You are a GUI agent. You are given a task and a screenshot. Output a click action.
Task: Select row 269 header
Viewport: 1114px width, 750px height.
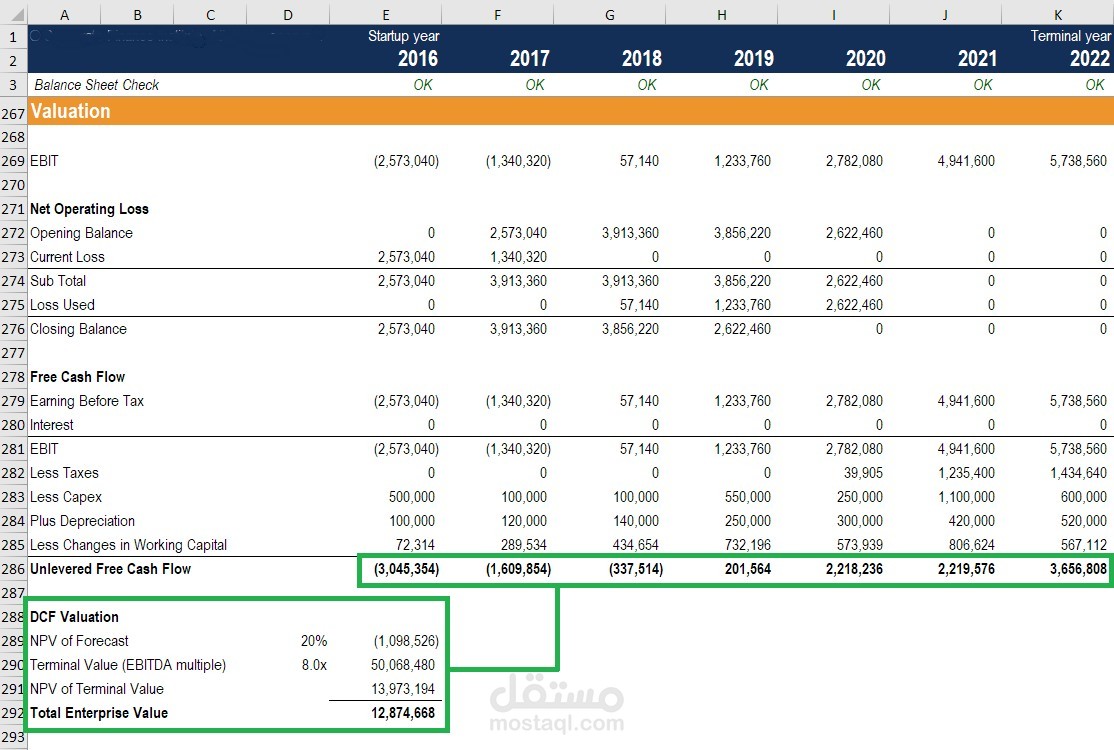(x=13, y=161)
